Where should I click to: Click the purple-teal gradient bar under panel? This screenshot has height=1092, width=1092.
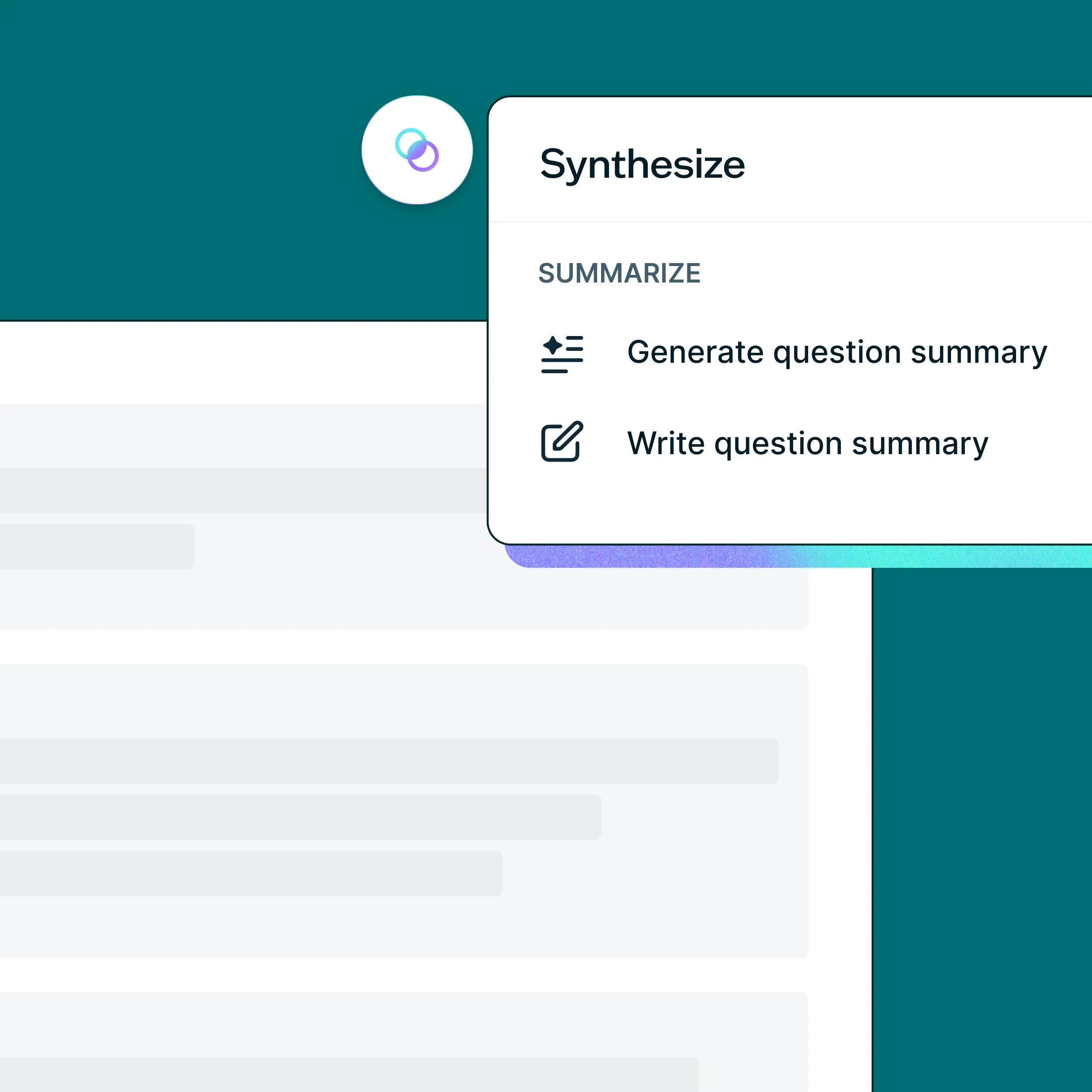(791, 557)
